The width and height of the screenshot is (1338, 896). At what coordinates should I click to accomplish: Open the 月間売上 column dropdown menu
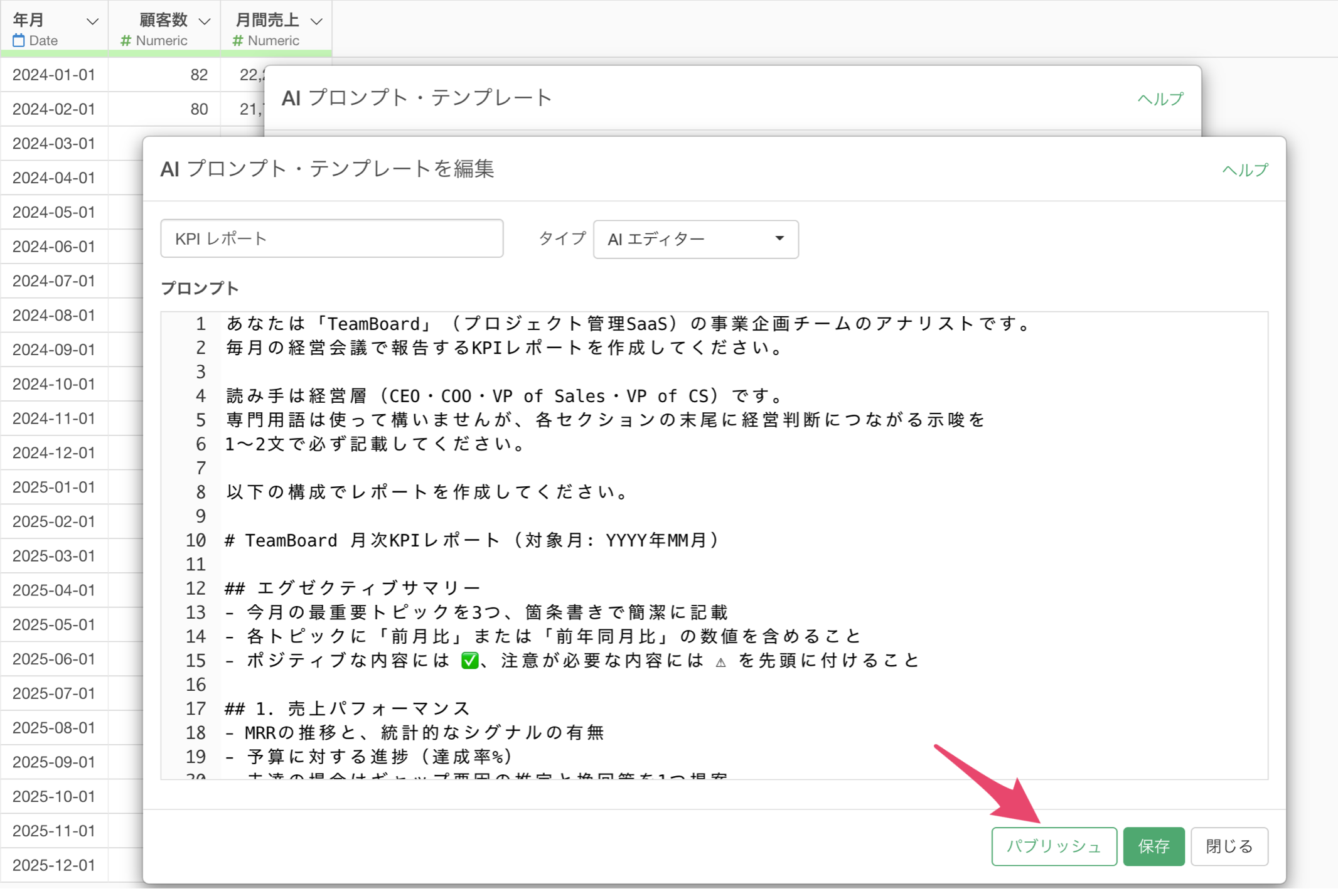317,21
